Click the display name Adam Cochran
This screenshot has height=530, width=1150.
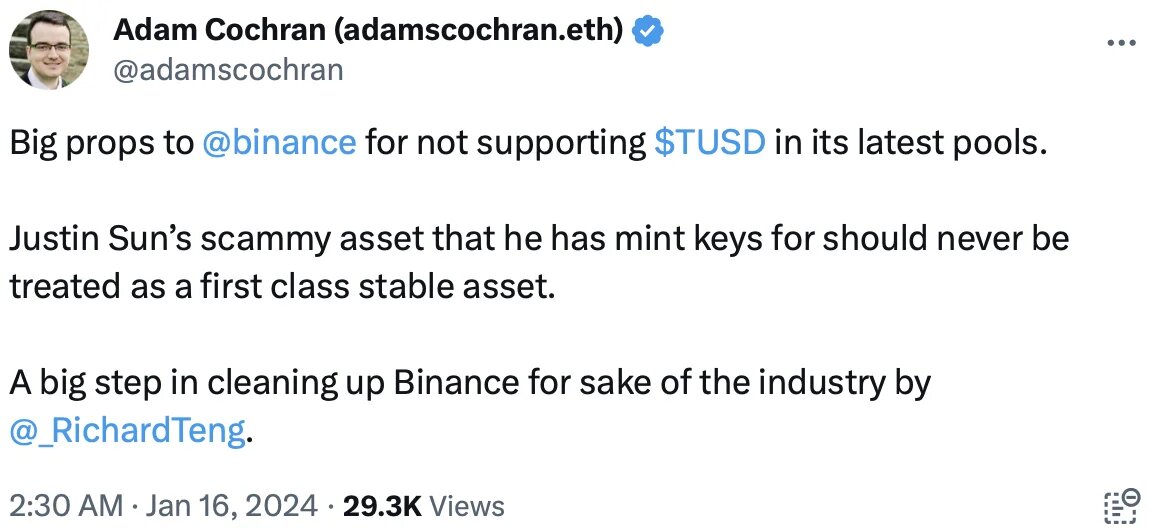pyautogui.click(x=218, y=30)
